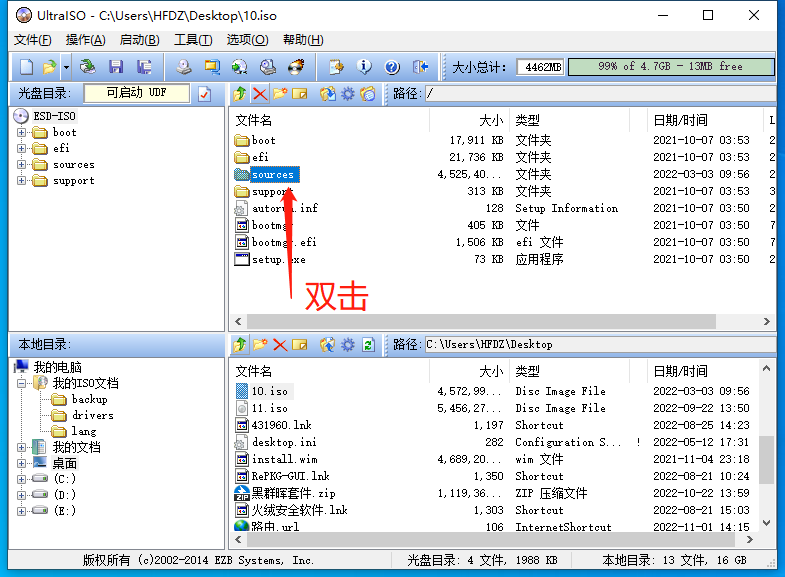
Task: Open the 选项(O) menu
Action: tap(247, 40)
